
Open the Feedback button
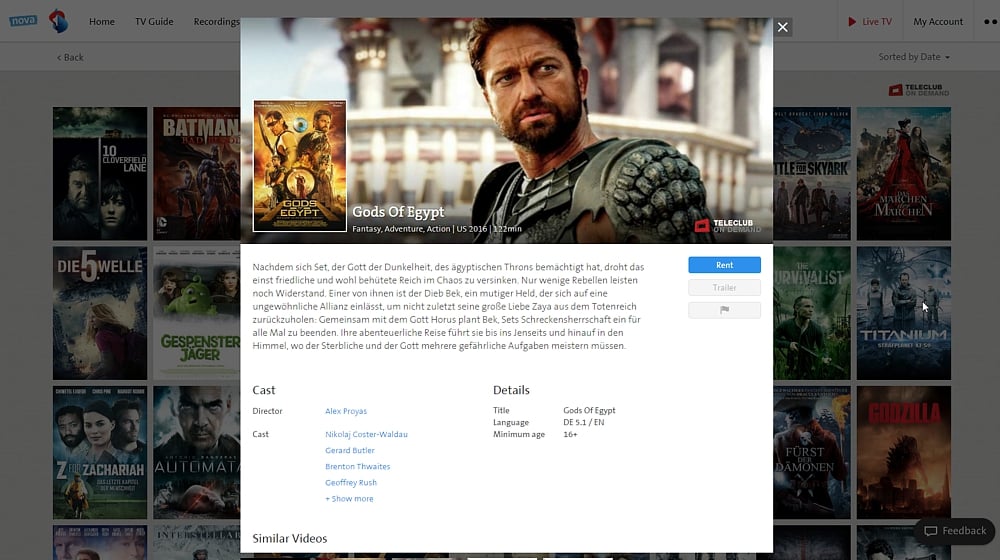click(x=955, y=531)
